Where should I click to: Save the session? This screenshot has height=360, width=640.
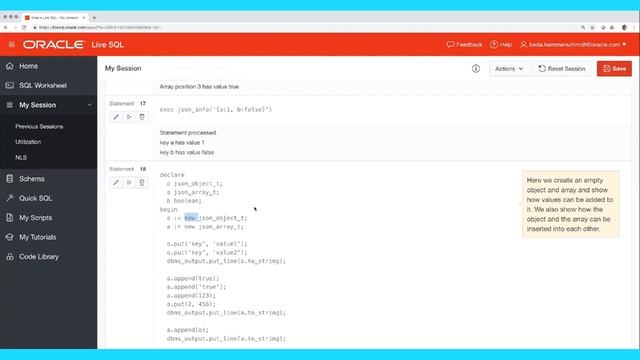click(614, 69)
